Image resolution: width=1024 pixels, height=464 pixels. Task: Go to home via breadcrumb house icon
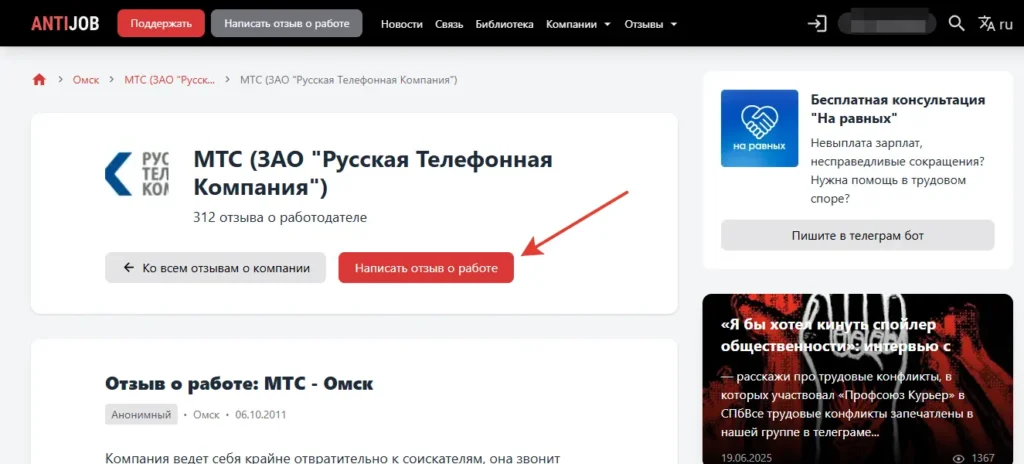click(39, 80)
